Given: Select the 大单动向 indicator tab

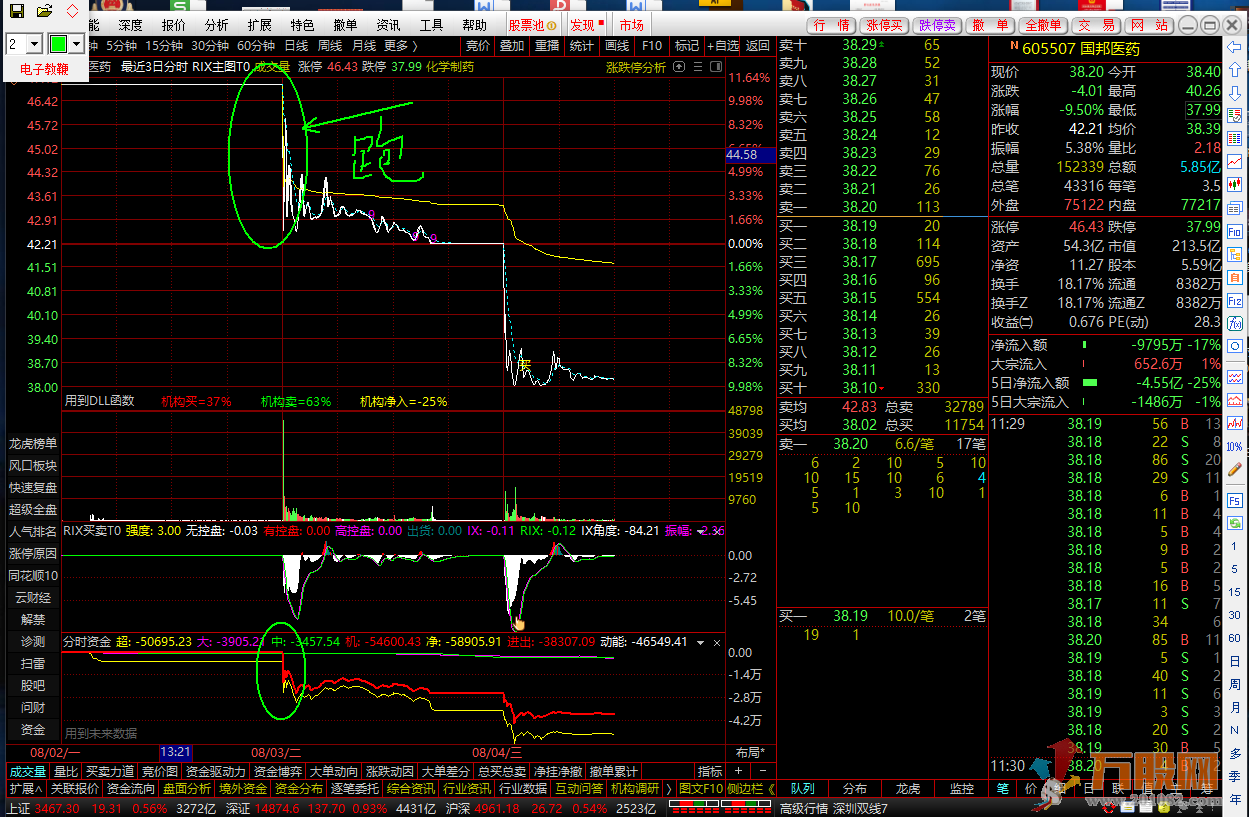Looking at the screenshot, I should pyautogui.click(x=334, y=771).
